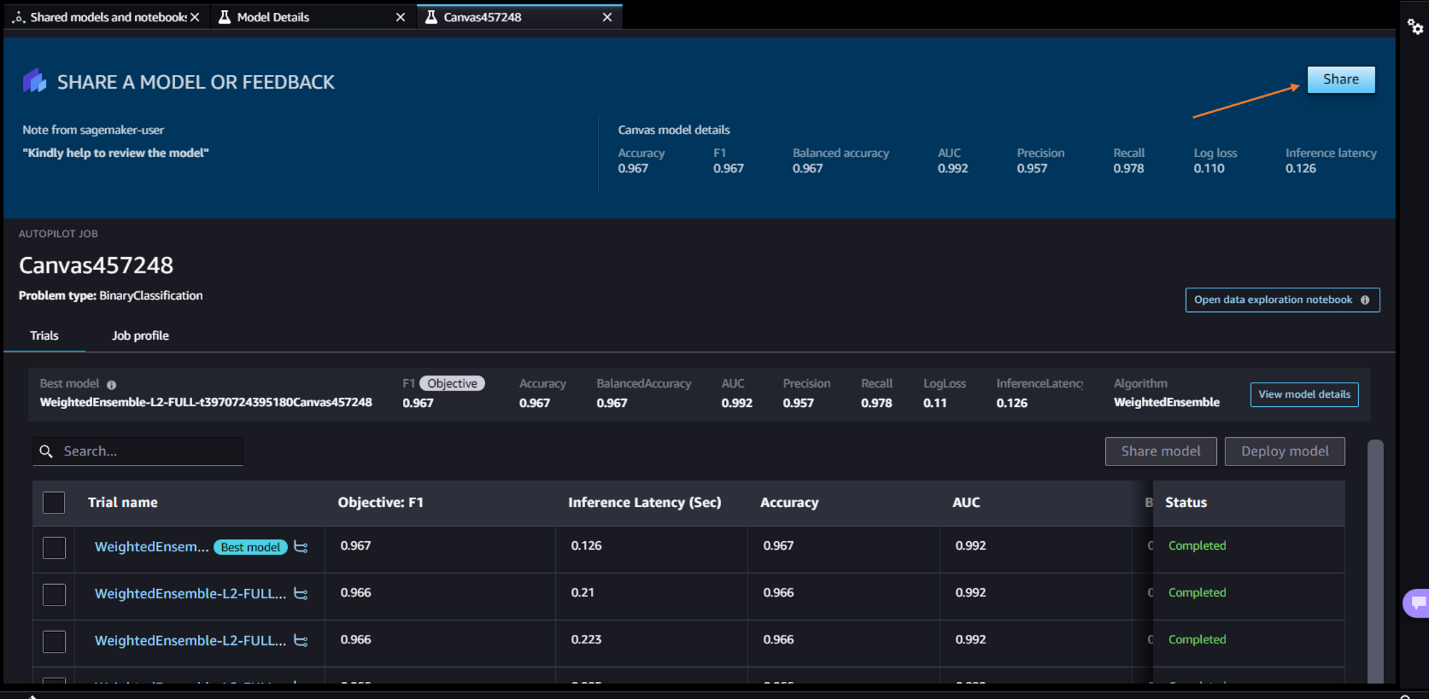Click flask icon on Model Details tab
The width and height of the screenshot is (1429, 699).
[225, 17]
